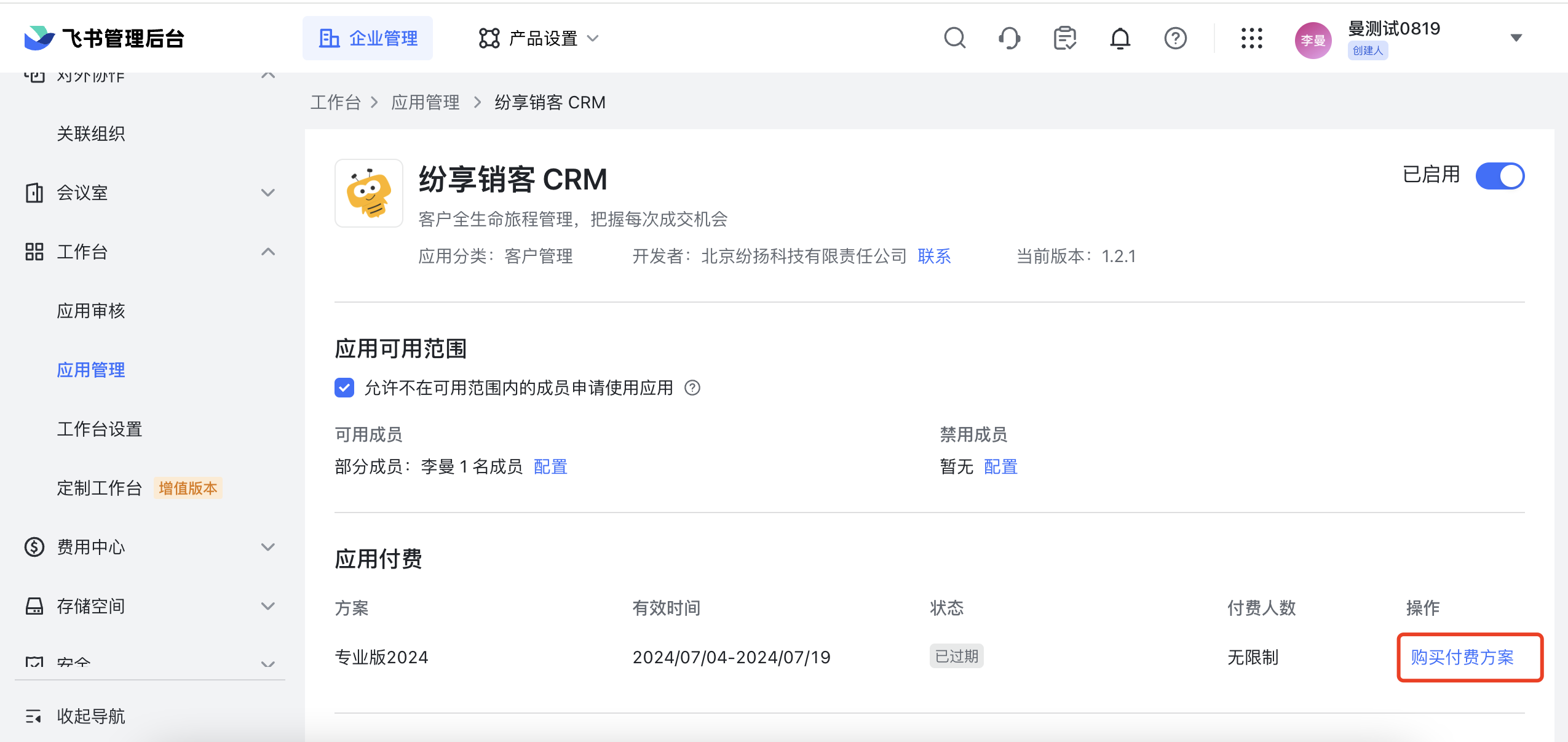Click the 曼测试0819 account name
Image resolution: width=1568 pixels, height=742 pixels.
1393,28
